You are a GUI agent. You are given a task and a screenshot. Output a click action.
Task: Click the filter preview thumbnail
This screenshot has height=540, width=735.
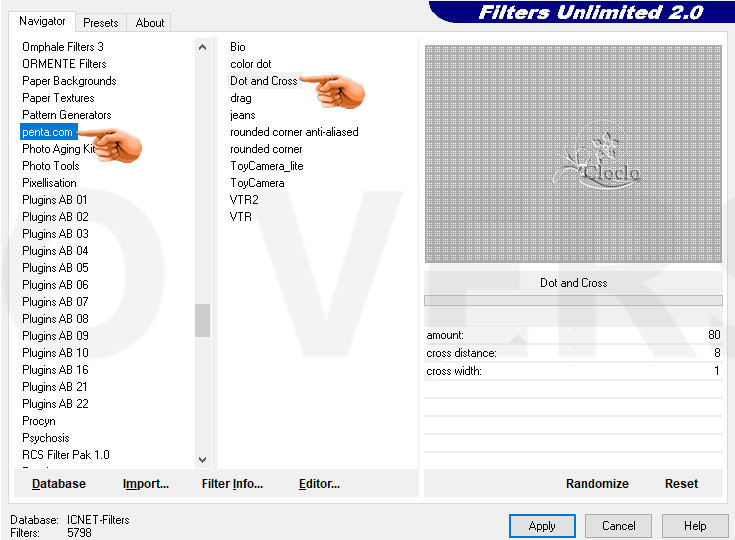[573, 154]
